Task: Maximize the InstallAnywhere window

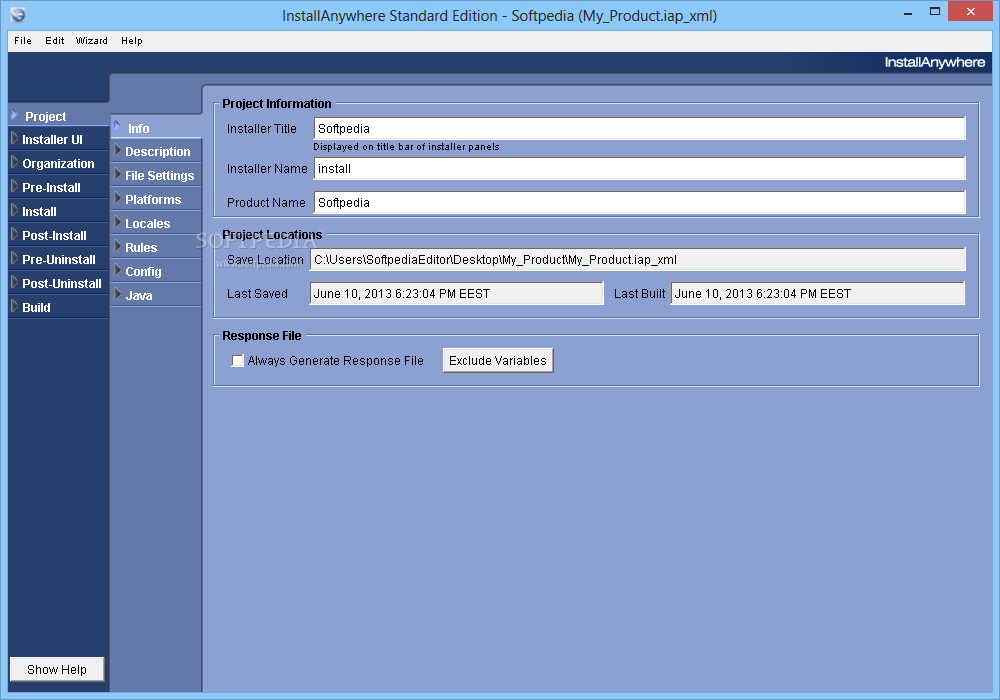Action: (935, 11)
